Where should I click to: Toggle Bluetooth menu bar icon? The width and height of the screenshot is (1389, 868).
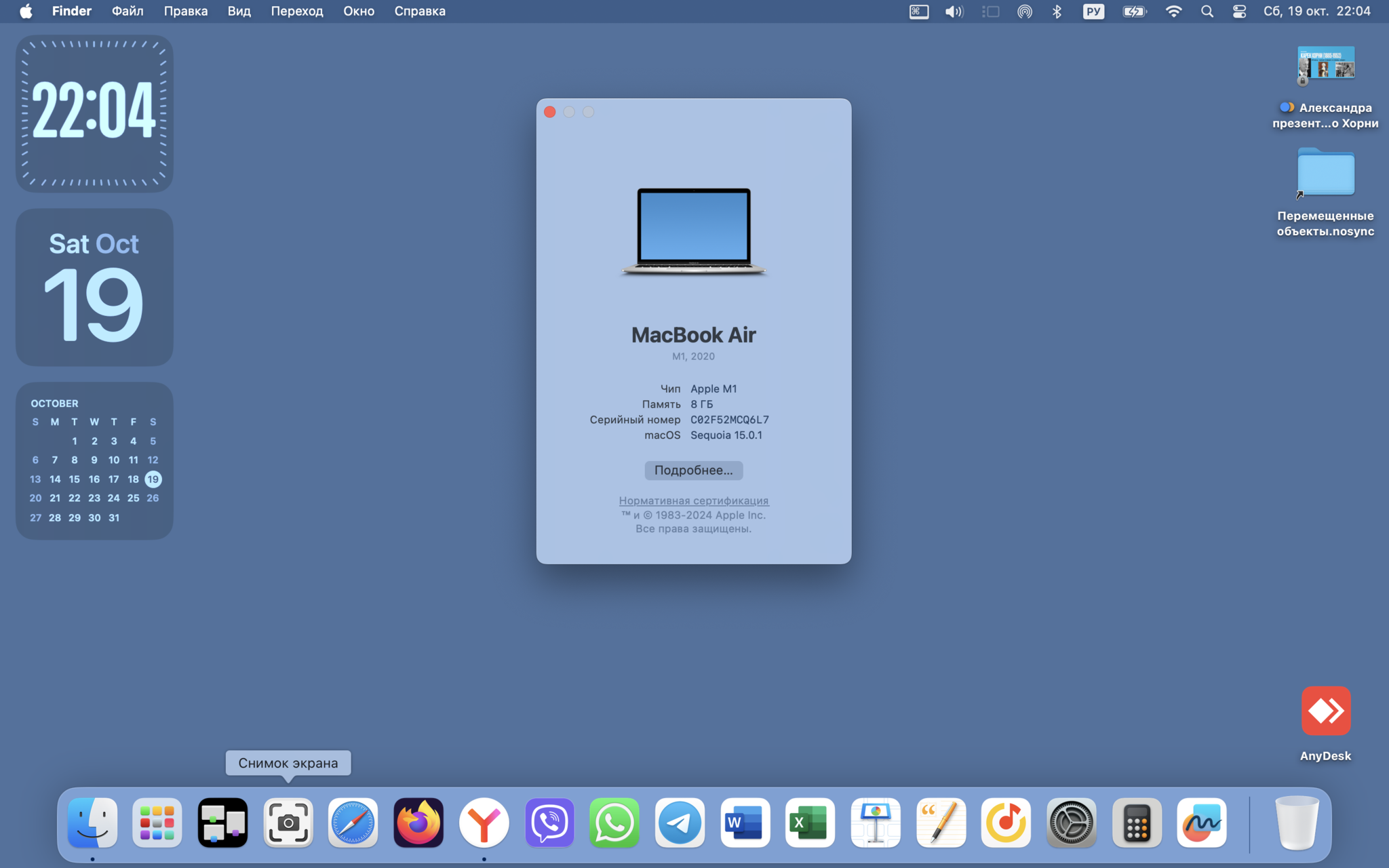pyautogui.click(x=1057, y=12)
